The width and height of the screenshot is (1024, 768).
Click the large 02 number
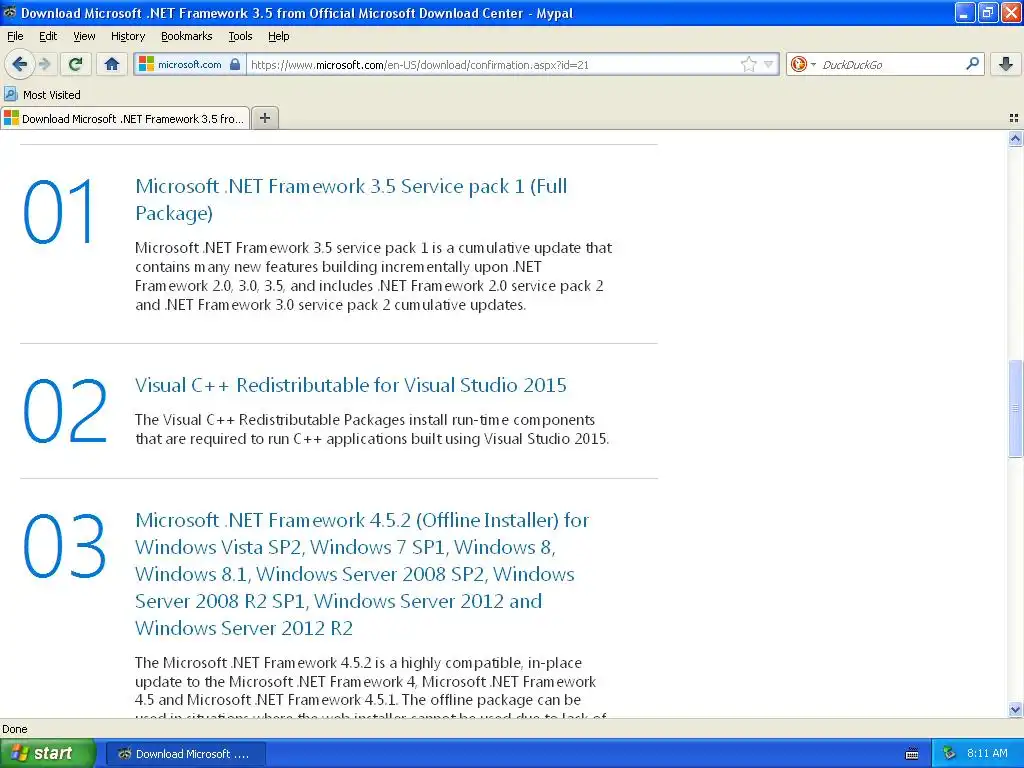[x=65, y=411]
